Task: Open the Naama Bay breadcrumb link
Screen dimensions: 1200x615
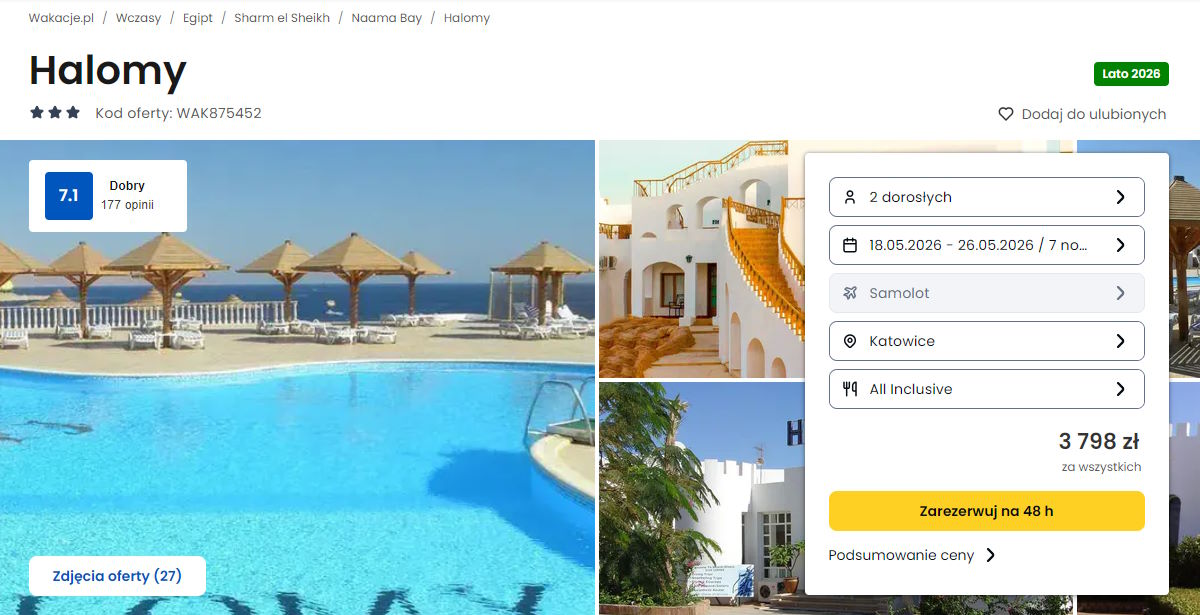Action: point(387,18)
